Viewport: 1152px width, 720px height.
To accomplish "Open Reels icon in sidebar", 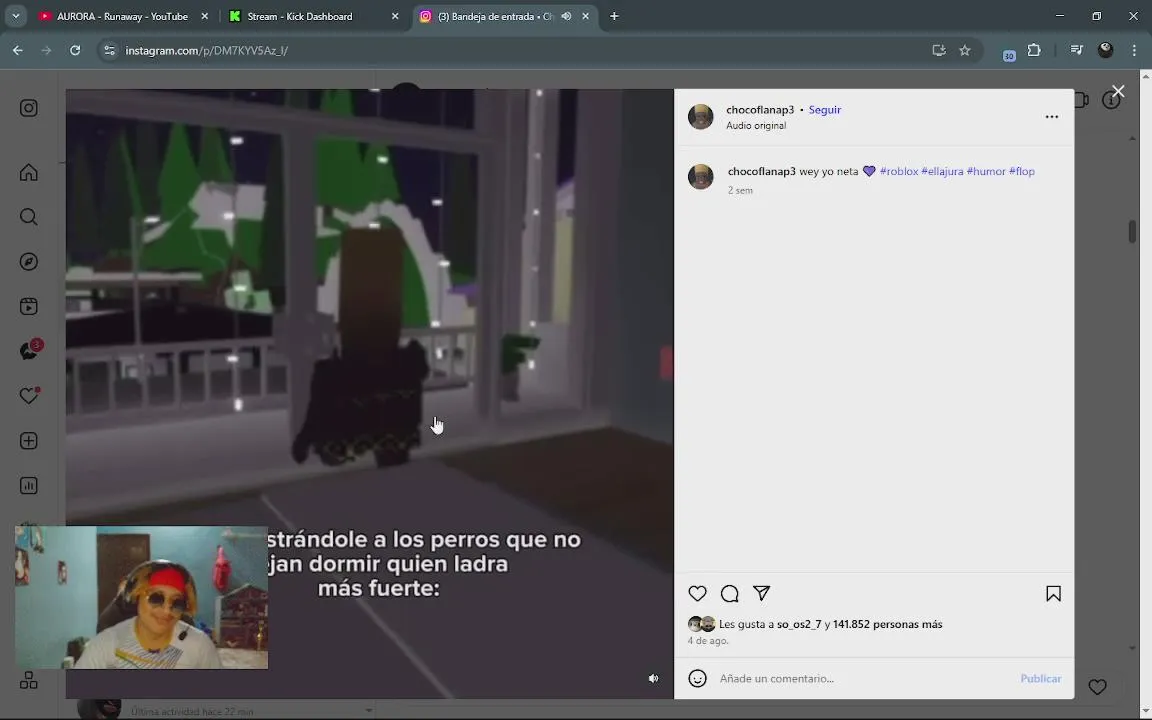I will point(29,306).
